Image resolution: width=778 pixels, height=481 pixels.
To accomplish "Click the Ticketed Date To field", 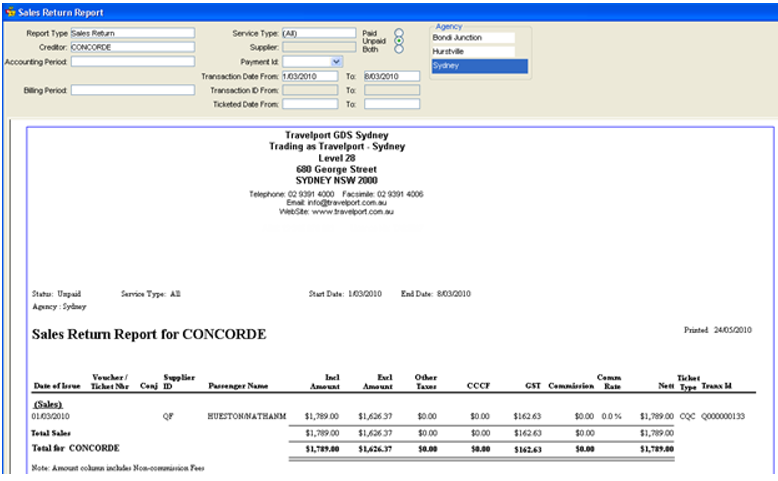I will 392,104.
